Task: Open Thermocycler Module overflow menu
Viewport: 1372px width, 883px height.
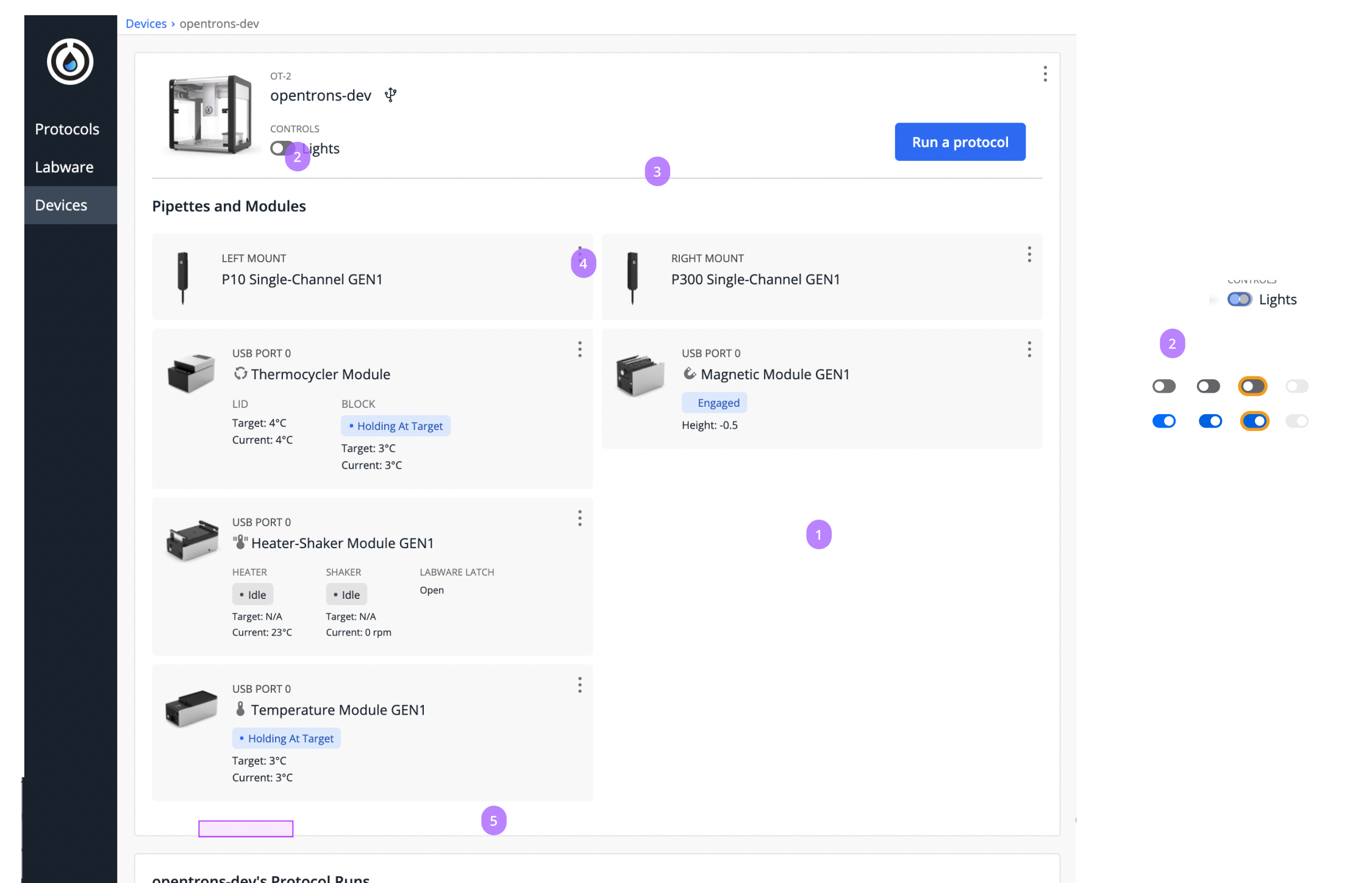Action: pyautogui.click(x=579, y=349)
